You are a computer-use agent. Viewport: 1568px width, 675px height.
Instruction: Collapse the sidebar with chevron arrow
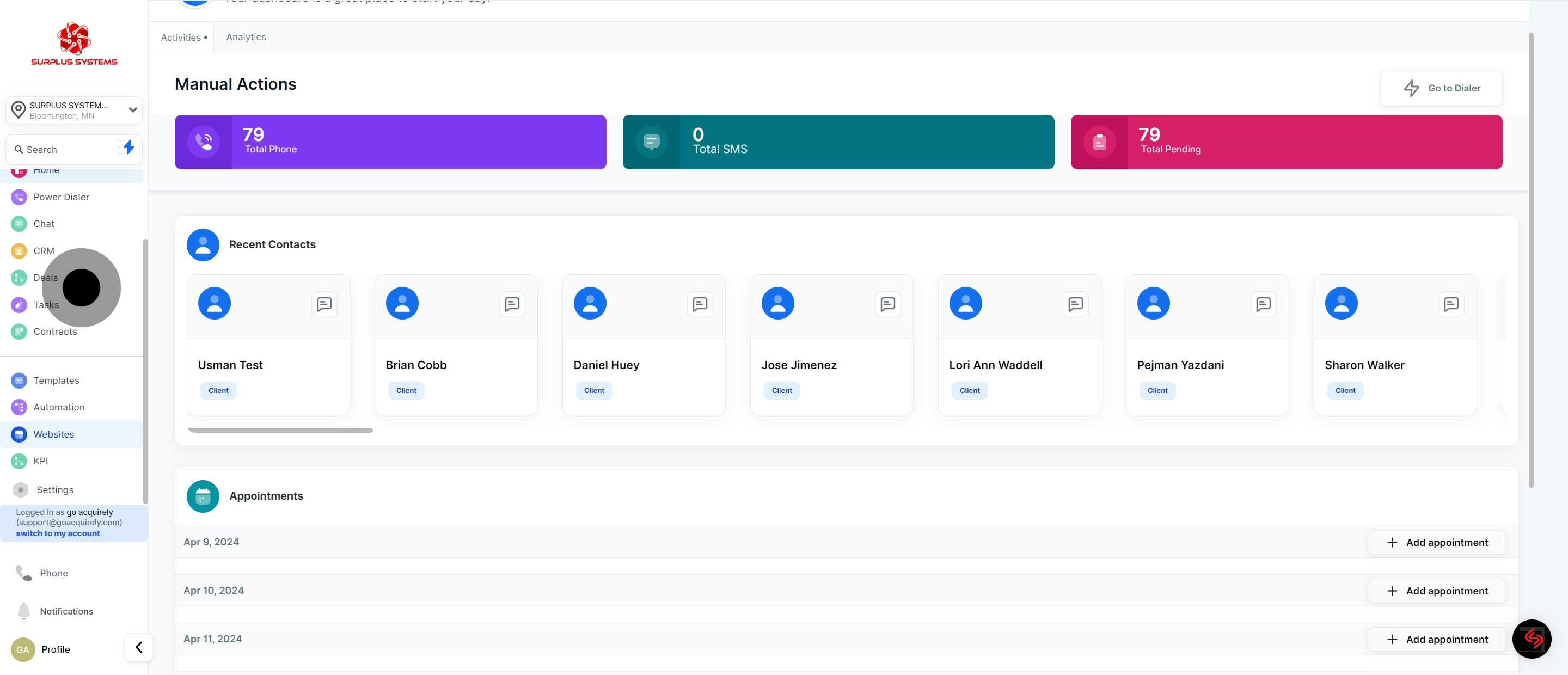point(139,647)
